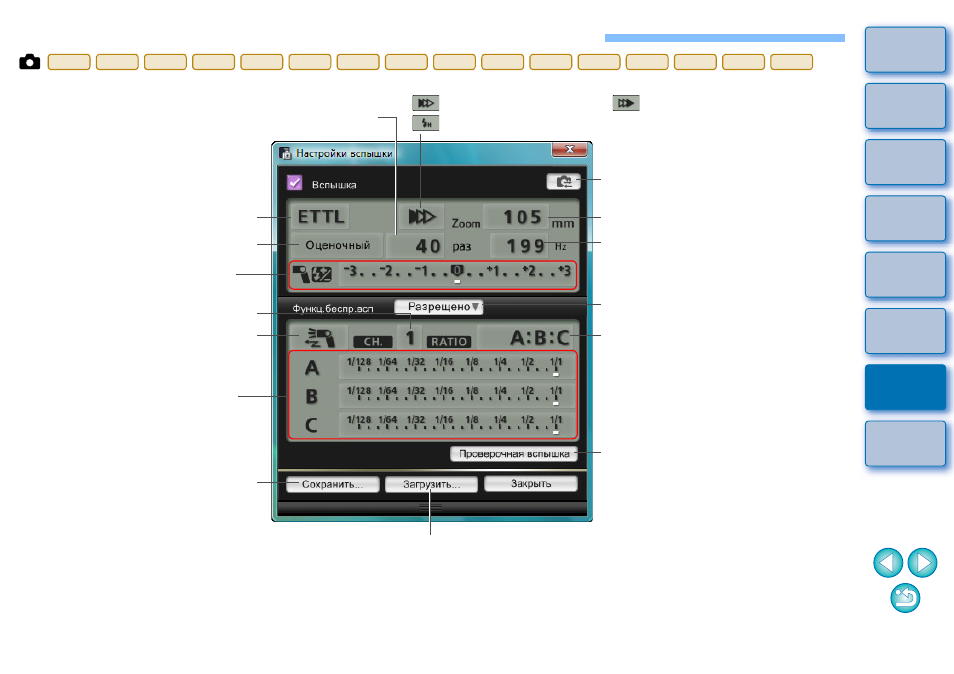This screenshot has height=674, width=954.
Task: Click the Оценочный metering field
Action: click(x=337, y=245)
